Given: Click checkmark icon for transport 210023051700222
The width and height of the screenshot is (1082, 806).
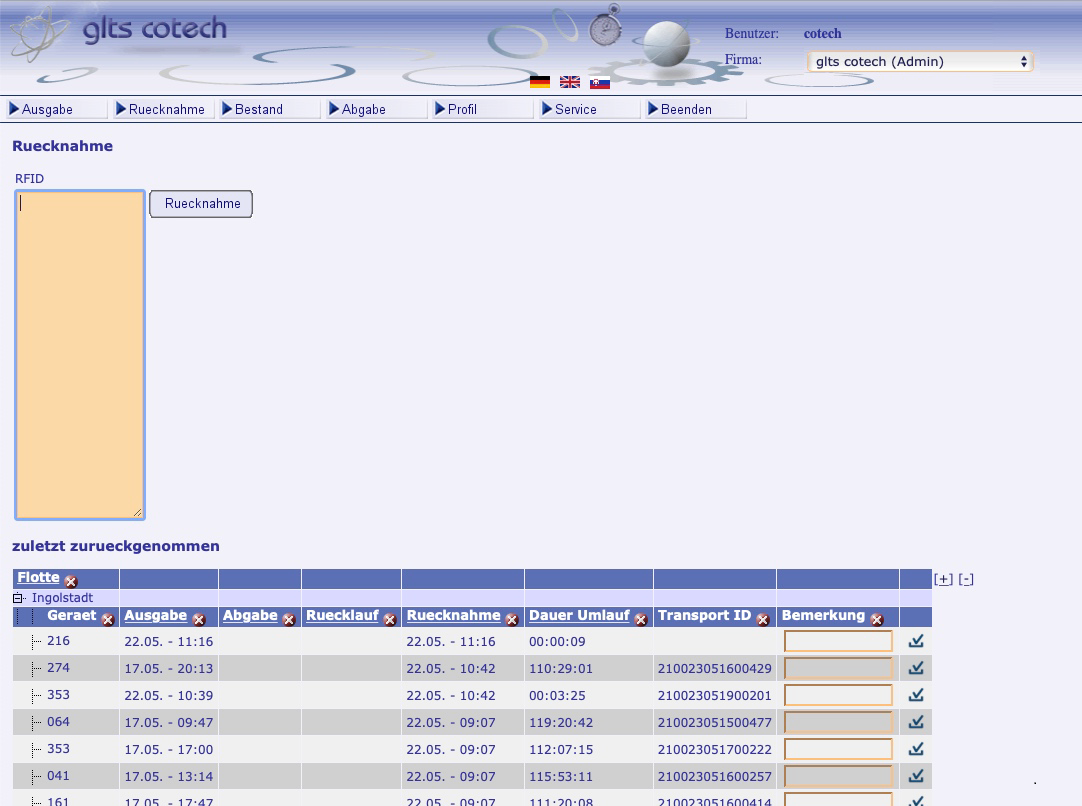Looking at the screenshot, I should pos(916,749).
